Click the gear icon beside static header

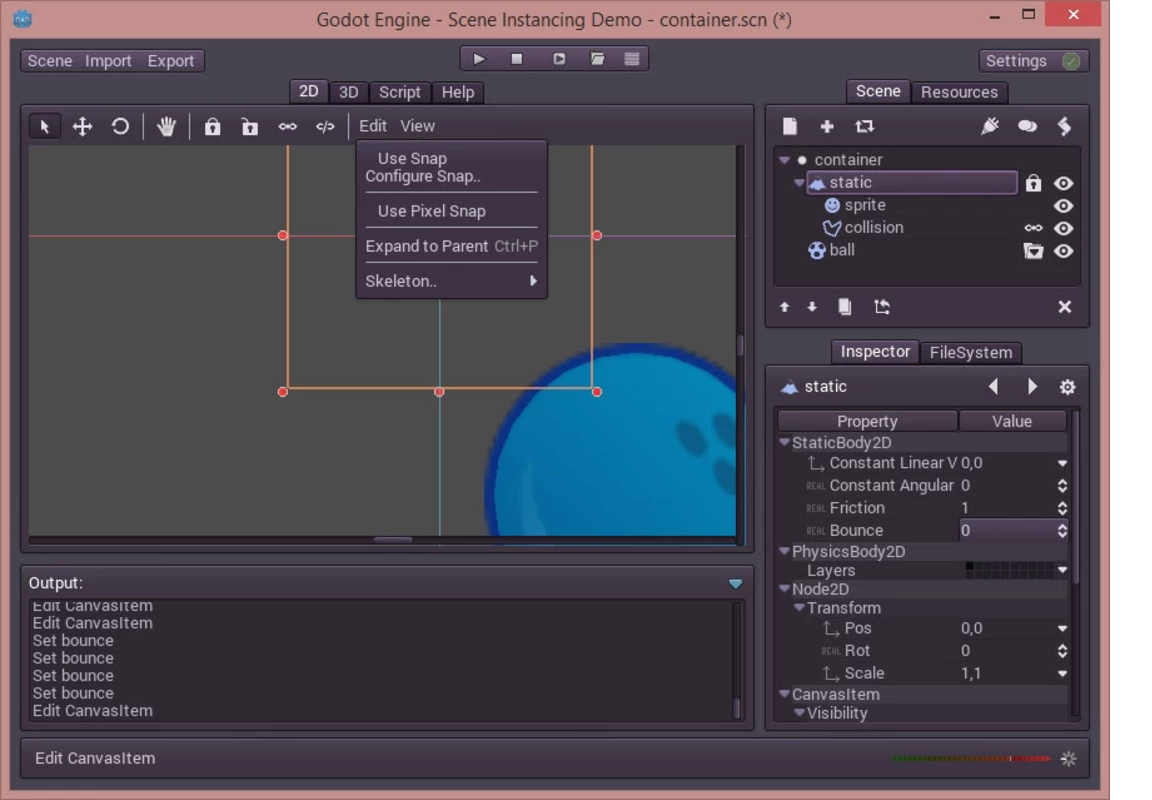coord(1067,387)
